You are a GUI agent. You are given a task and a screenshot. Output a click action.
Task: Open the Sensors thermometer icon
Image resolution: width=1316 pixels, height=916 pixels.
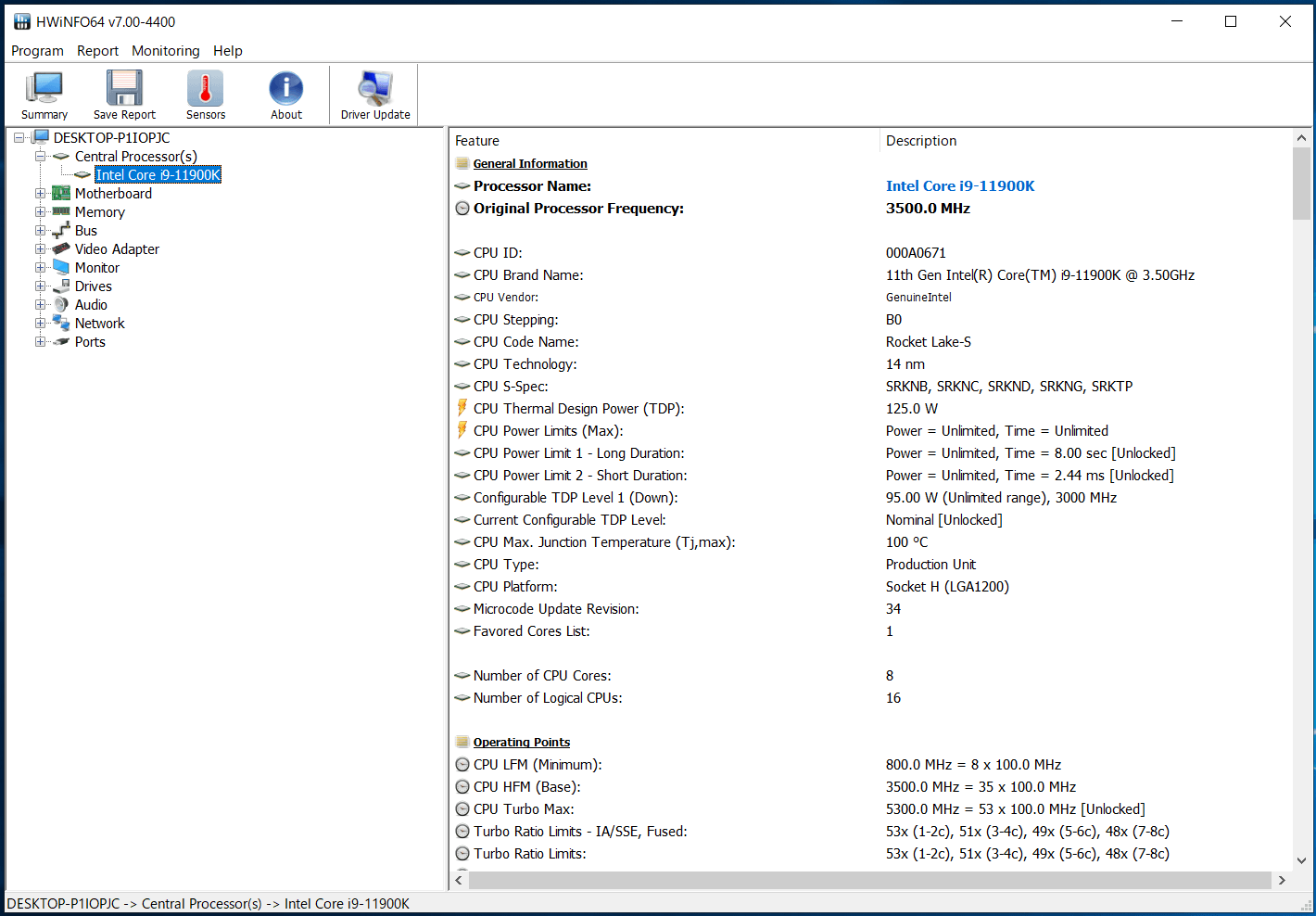[205, 89]
